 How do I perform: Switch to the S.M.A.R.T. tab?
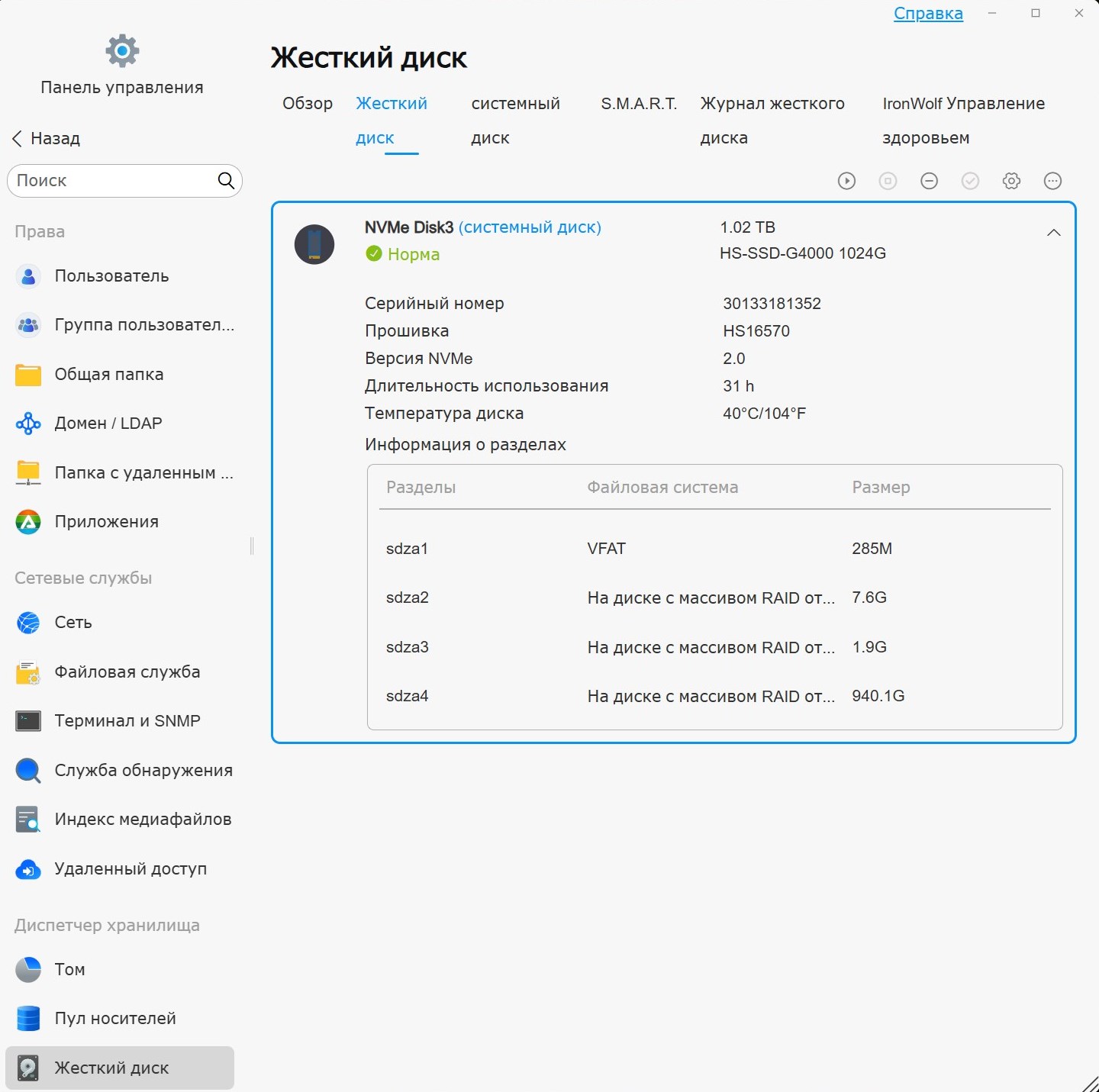coord(639,104)
